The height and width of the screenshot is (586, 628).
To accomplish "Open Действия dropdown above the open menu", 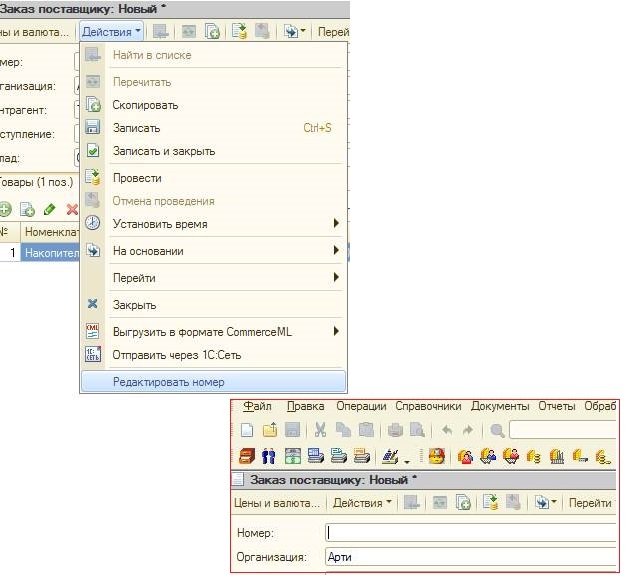I will coord(111,31).
